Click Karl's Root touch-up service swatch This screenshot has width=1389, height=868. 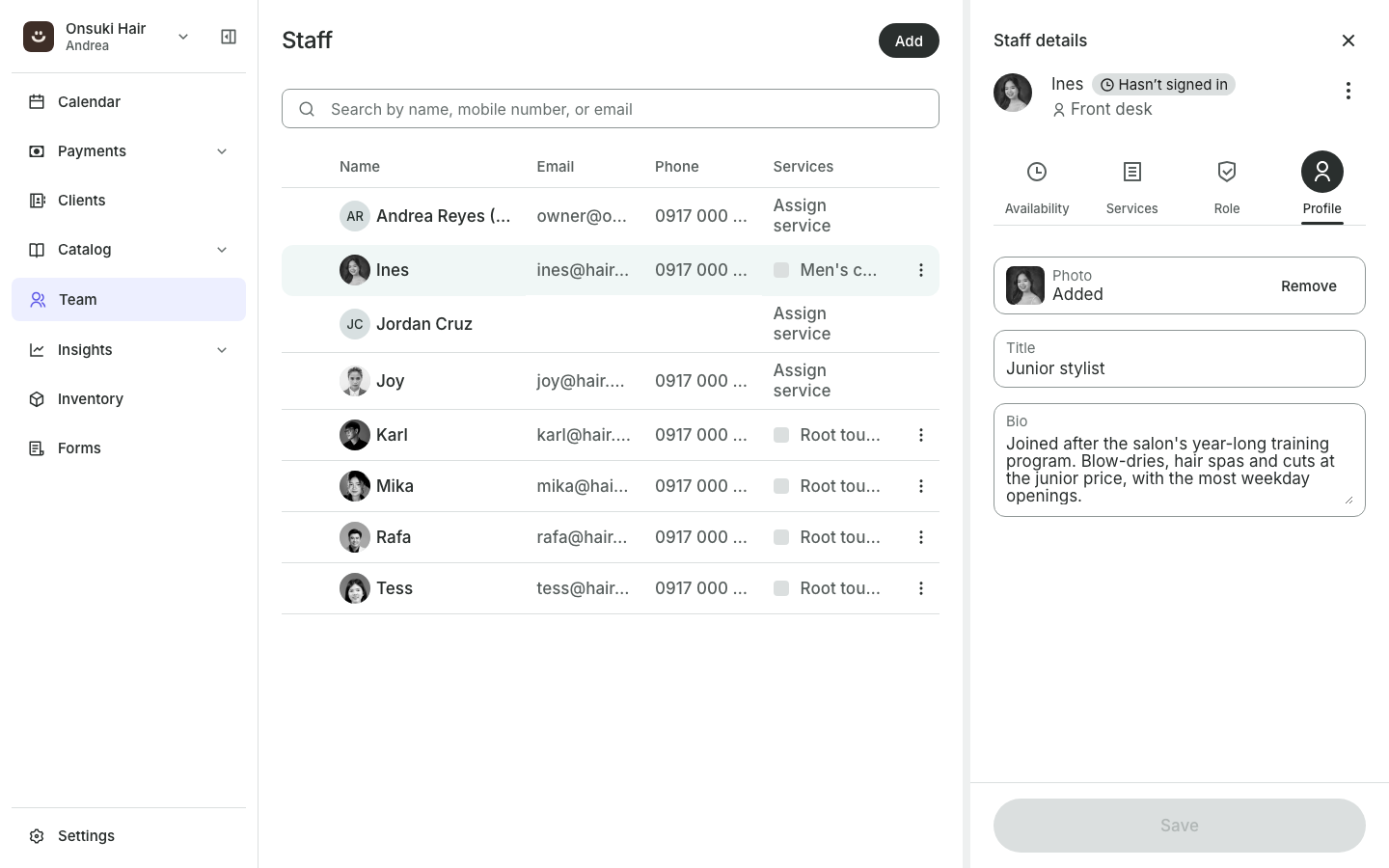pyautogui.click(x=781, y=435)
